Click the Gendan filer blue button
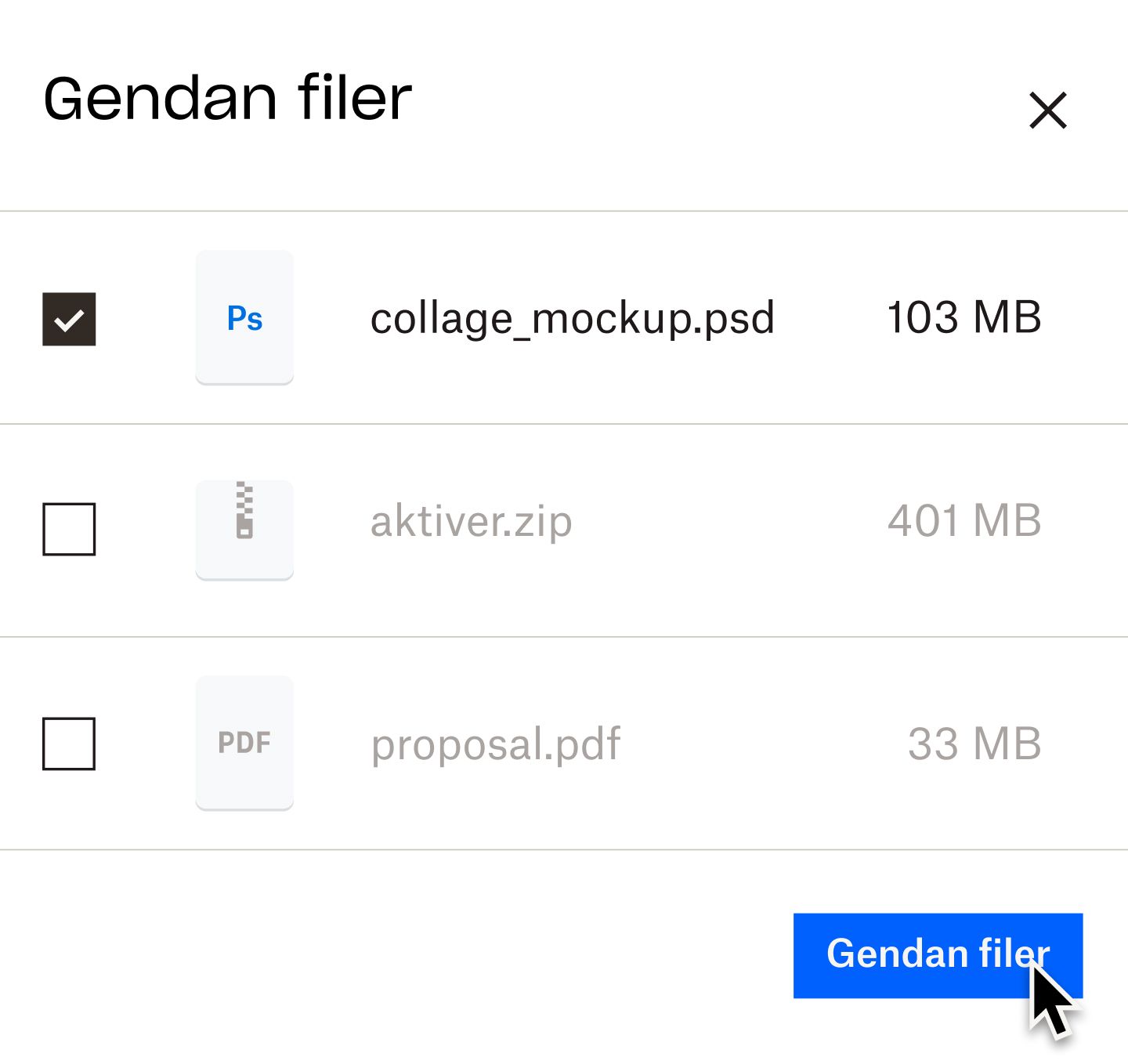This screenshot has width=1128, height=1064. coord(937,954)
